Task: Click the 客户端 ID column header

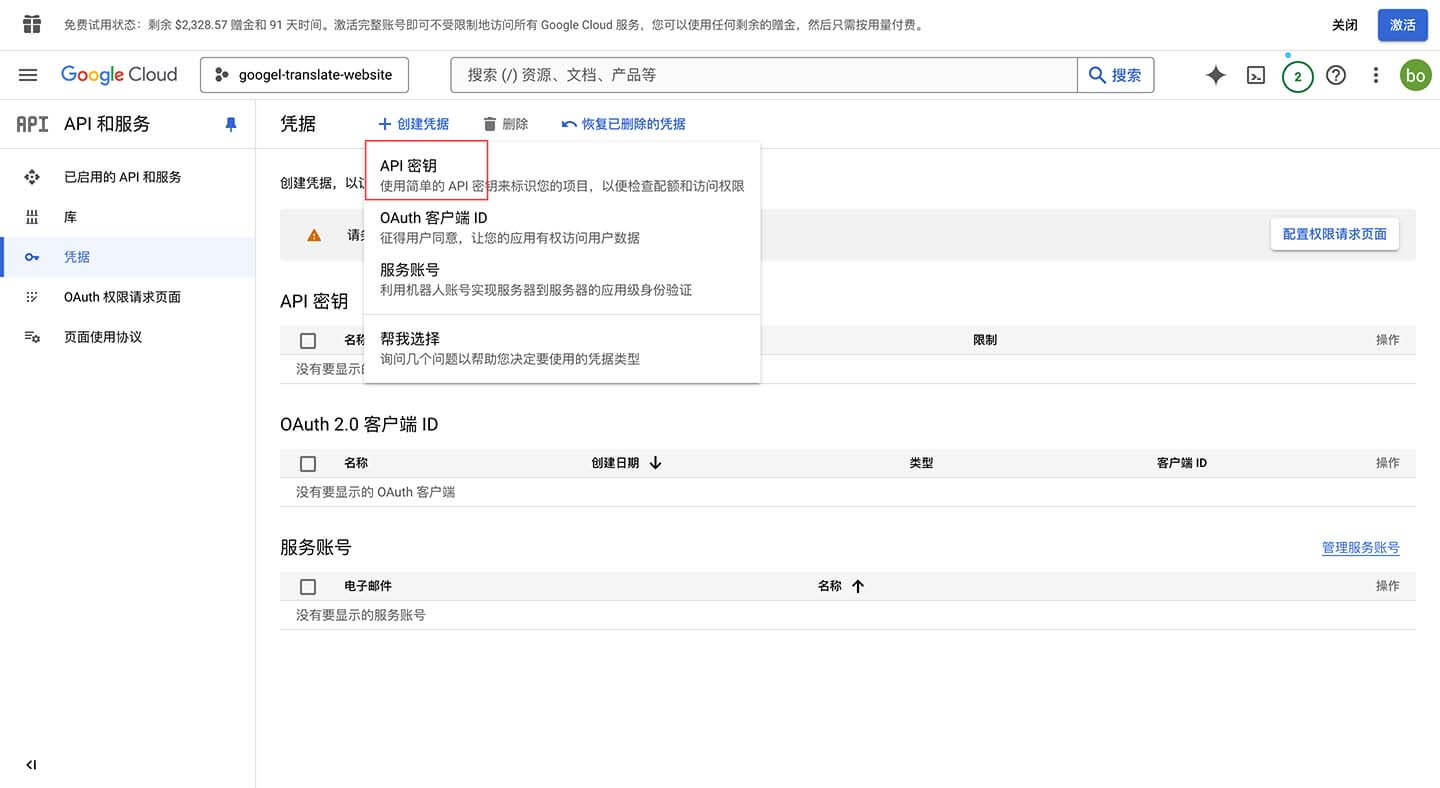Action: [x=1182, y=463]
